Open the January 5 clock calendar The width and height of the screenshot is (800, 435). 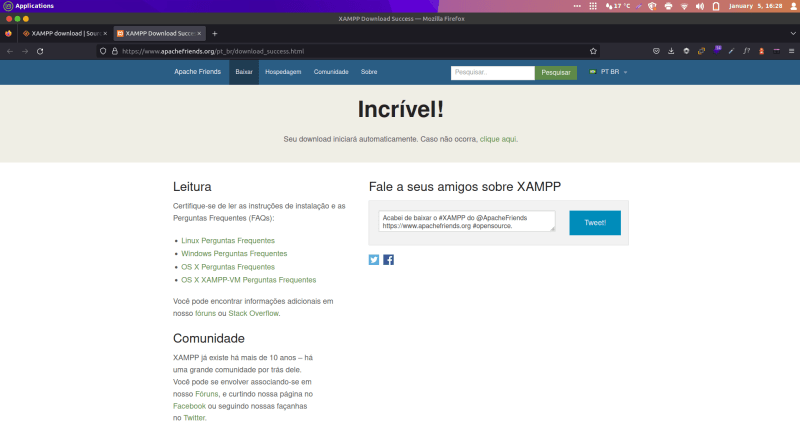pos(755,6)
